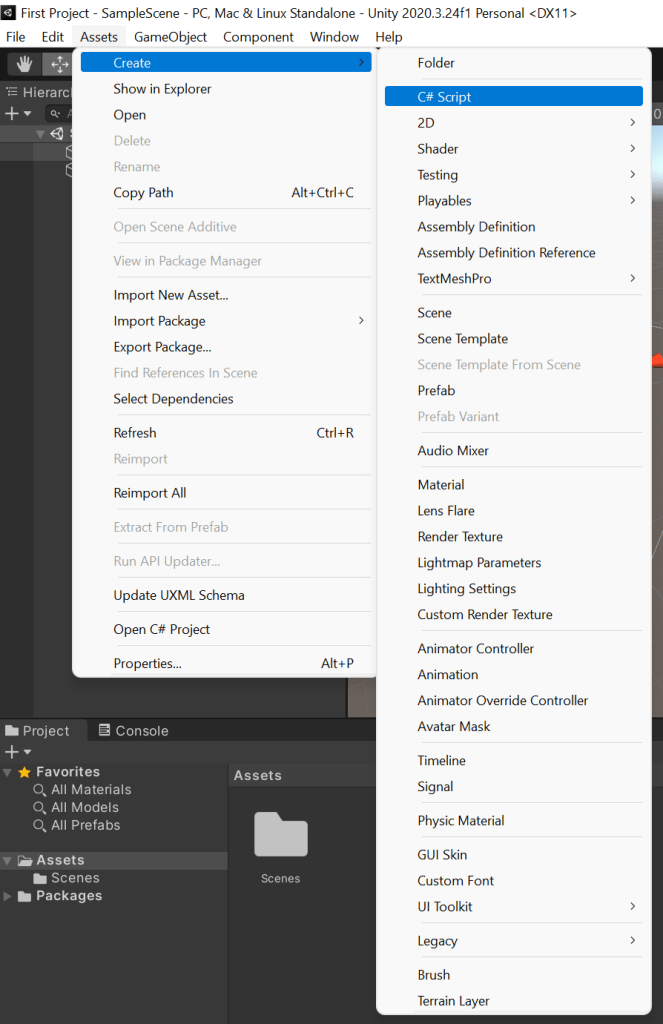The image size is (663, 1024).
Task: Open the Edit menu
Action: [x=52, y=37]
